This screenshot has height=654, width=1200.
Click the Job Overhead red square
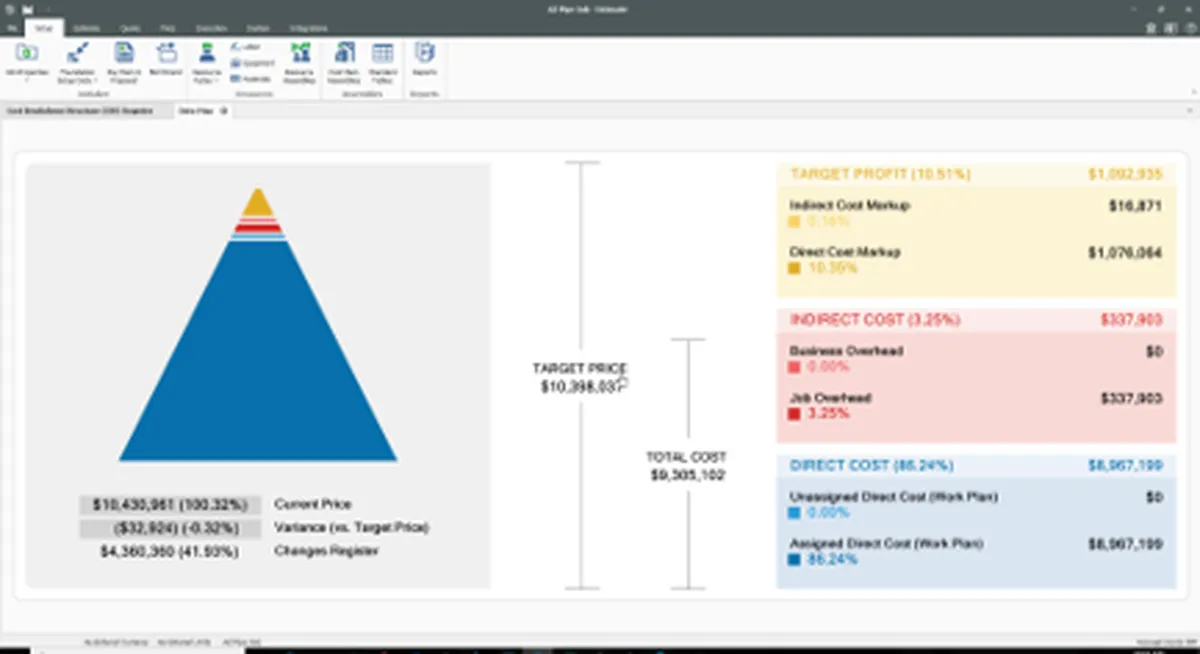[x=795, y=413]
